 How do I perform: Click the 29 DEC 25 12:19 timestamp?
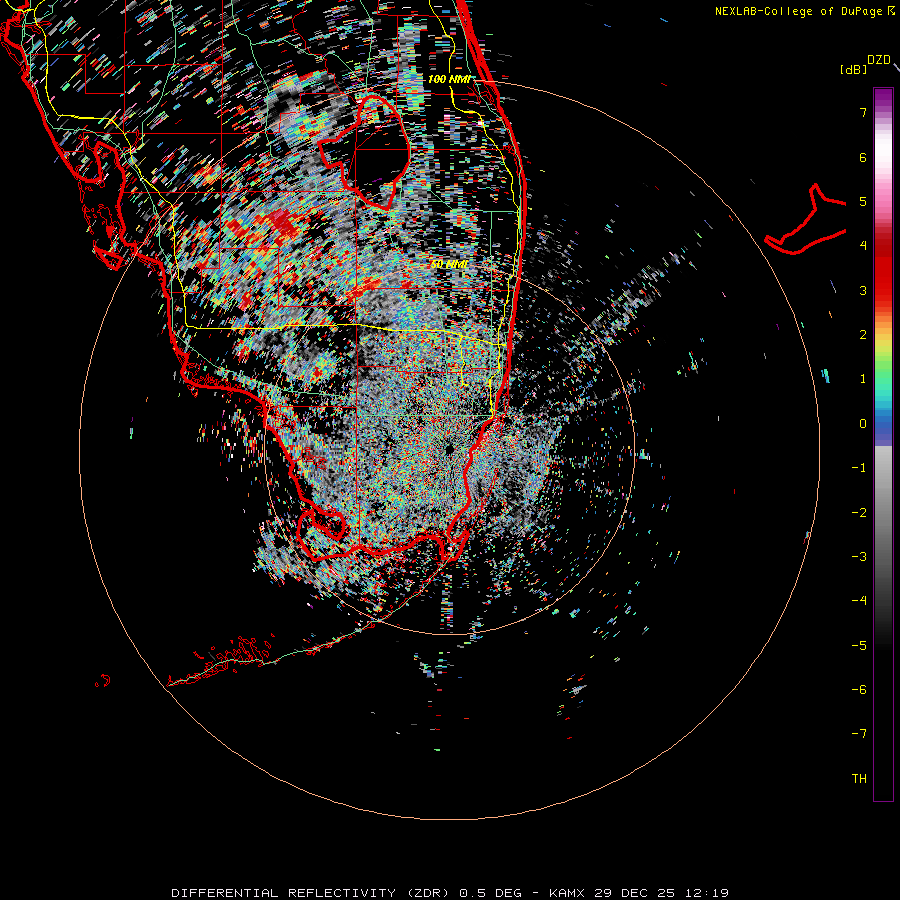click(x=661, y=893)
